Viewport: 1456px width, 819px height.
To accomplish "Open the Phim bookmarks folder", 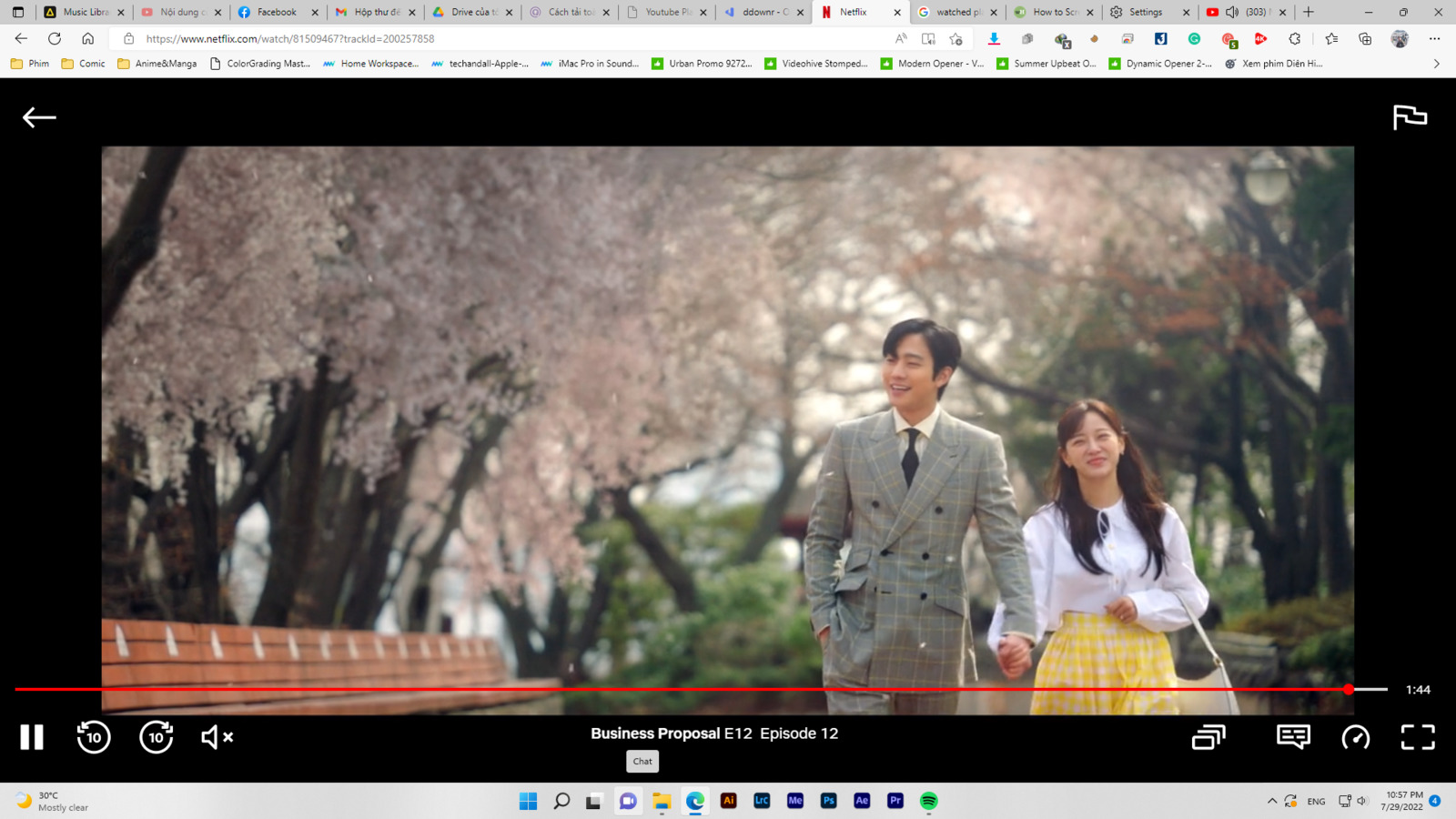I will pyautogui.click(x=30, y=64).
